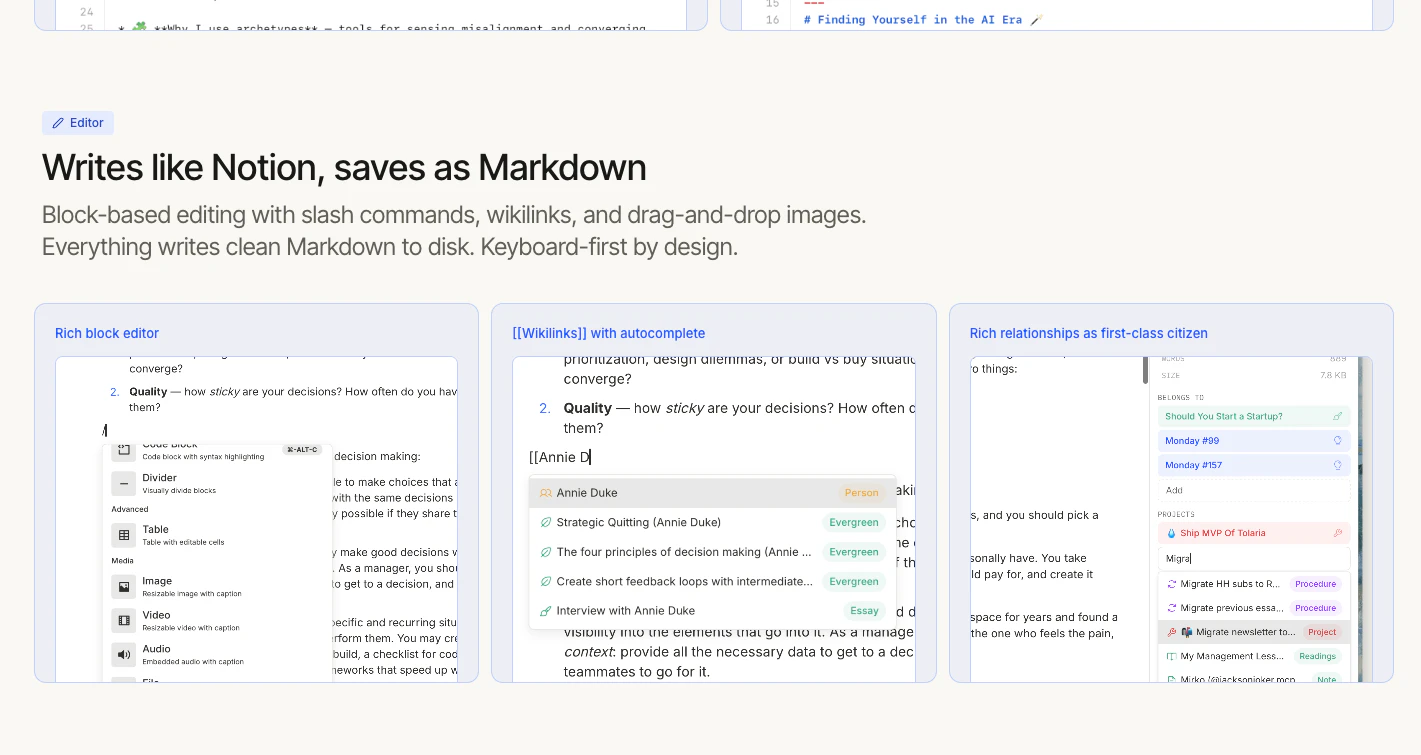
Task: Choose Migrate newsletter to... project row
Action: 1254,632
